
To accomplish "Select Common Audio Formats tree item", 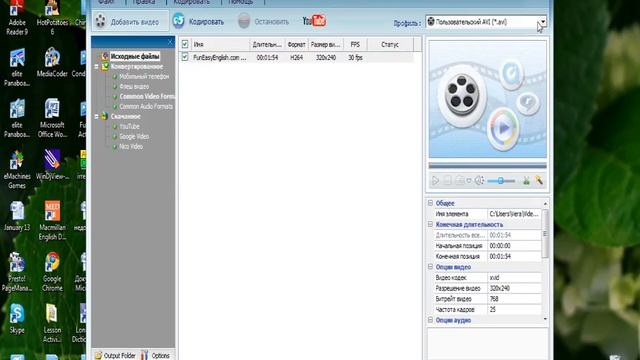I will tap(146, 106).
